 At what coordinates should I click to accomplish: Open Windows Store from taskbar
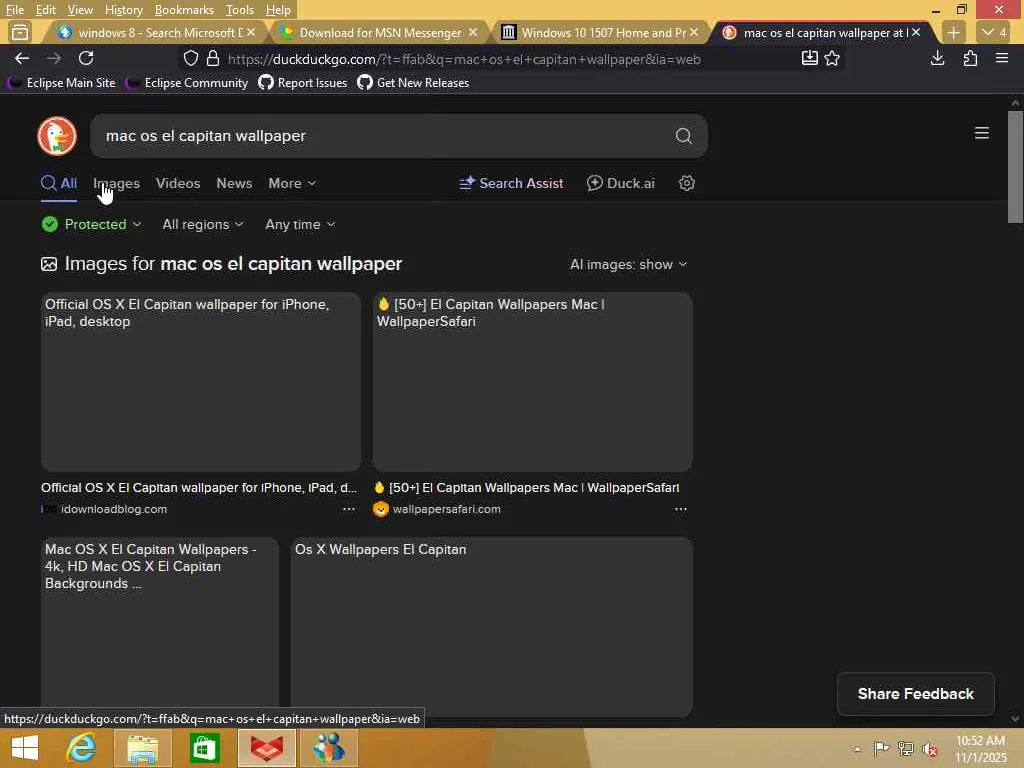(204, 748)
